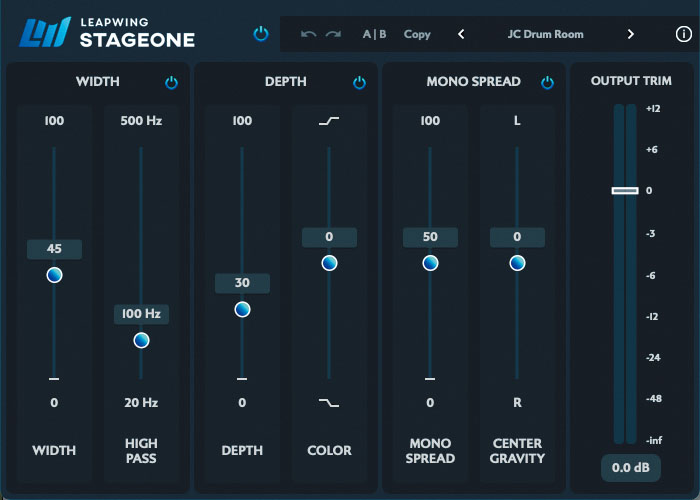Screen dimensions: 700x500
Task: Click the 0.0 dB output value field
Action: (x=631, y=468)
